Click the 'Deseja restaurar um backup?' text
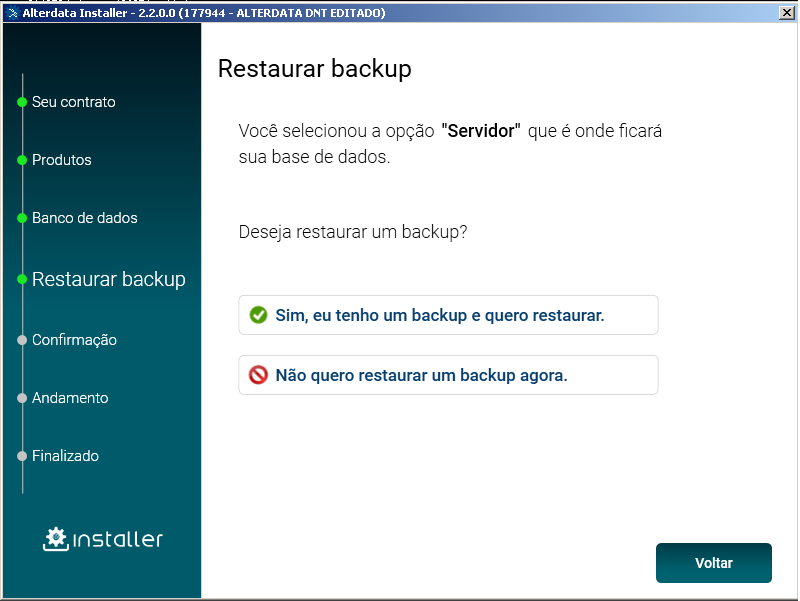The image size is (800, 601). click(353, 232)
